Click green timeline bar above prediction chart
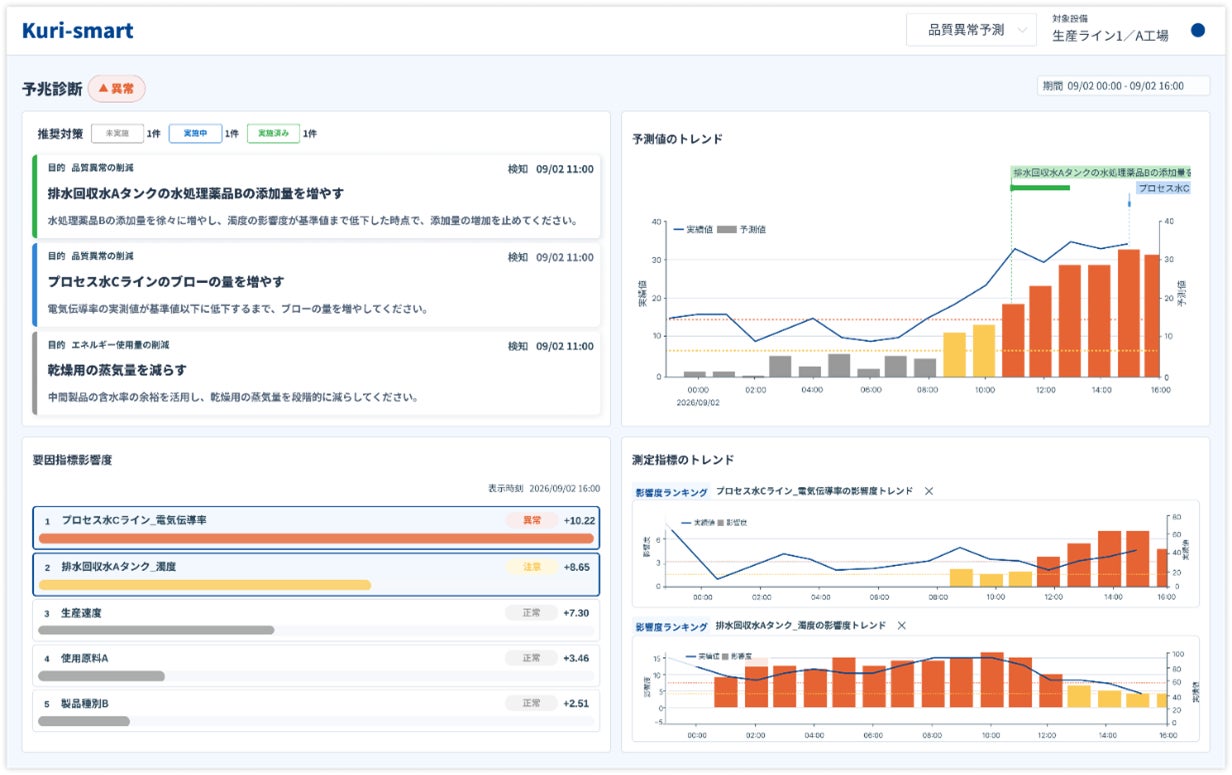Image resolution: width=1232 pixels, height=775 pixels. pos(1040,187)
